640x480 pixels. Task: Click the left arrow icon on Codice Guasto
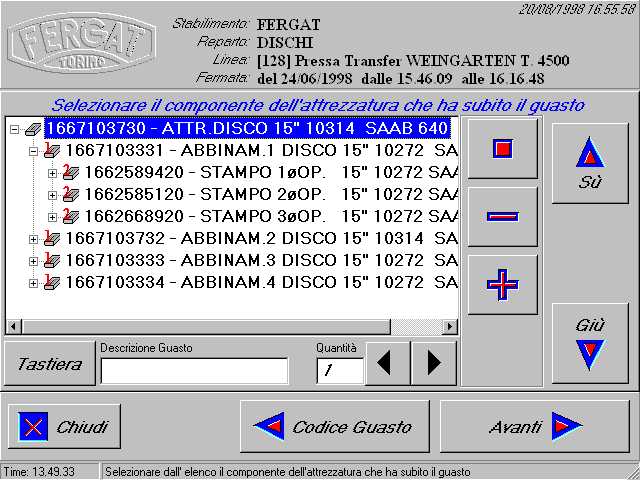[269, 426]
